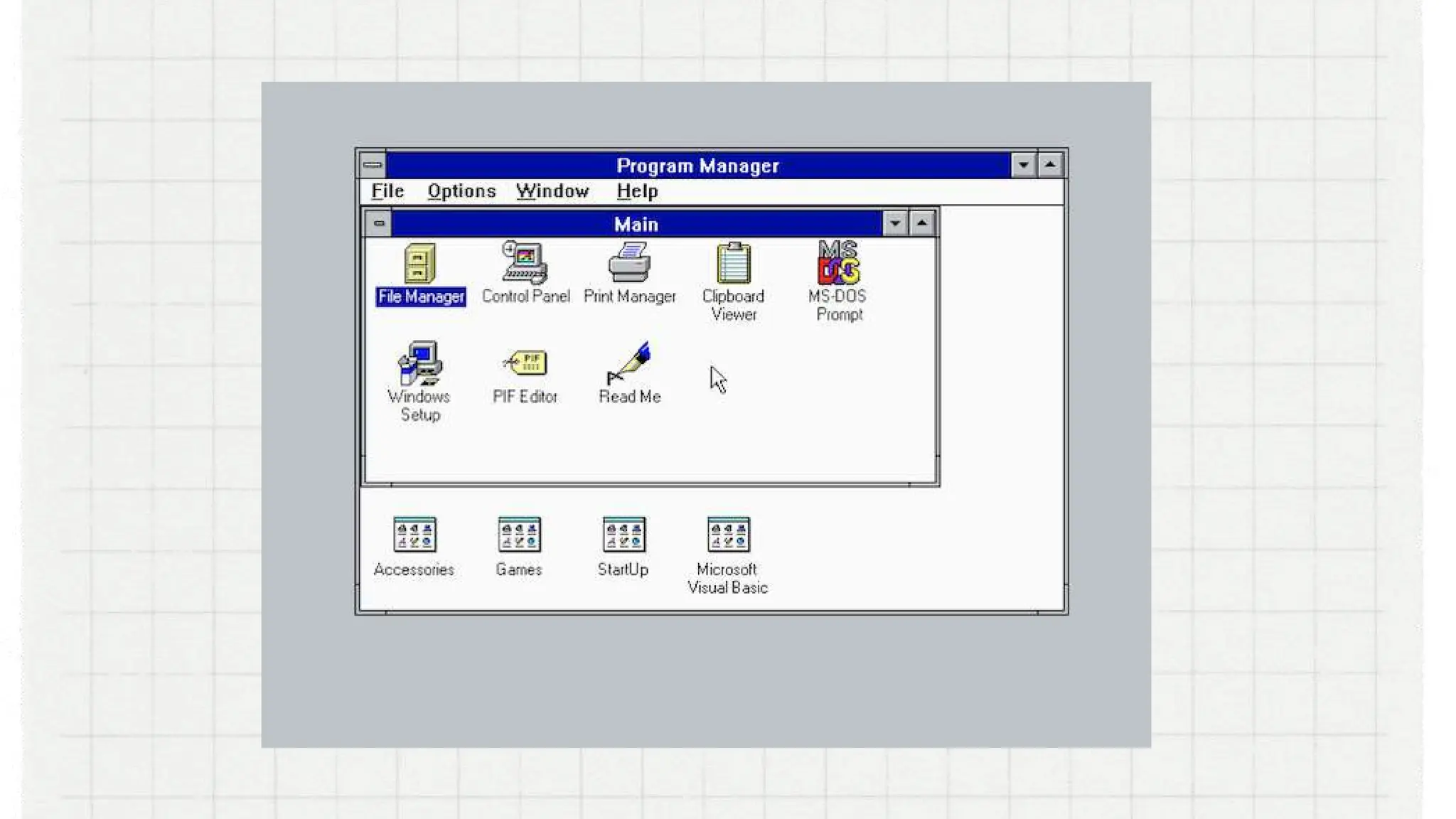Select the Windows Setup icon
Image resolution: width=1456 pixels, height=819 pixels.
point(419,363)
